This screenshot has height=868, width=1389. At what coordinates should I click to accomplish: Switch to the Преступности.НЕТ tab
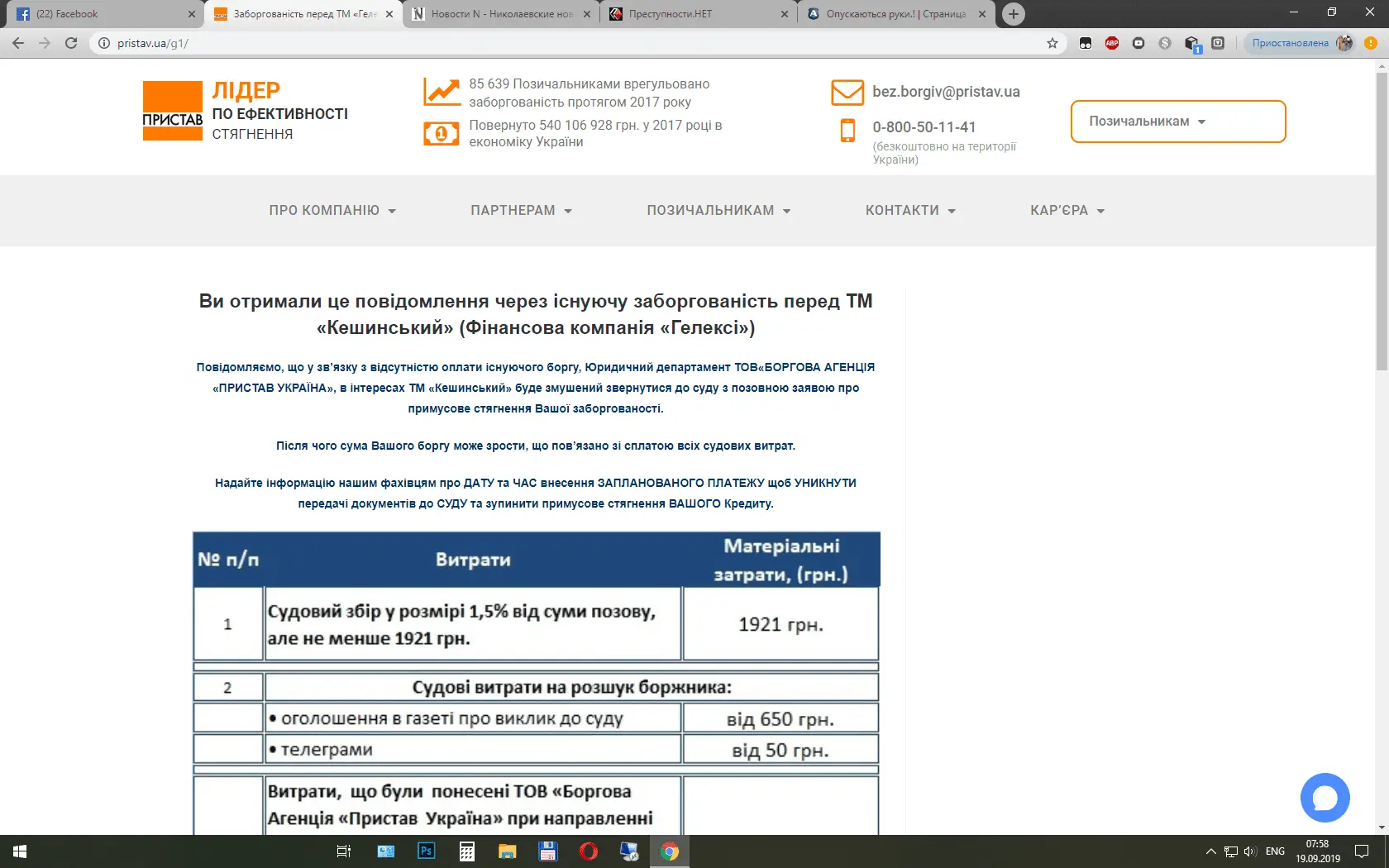(x=686, y=14)
